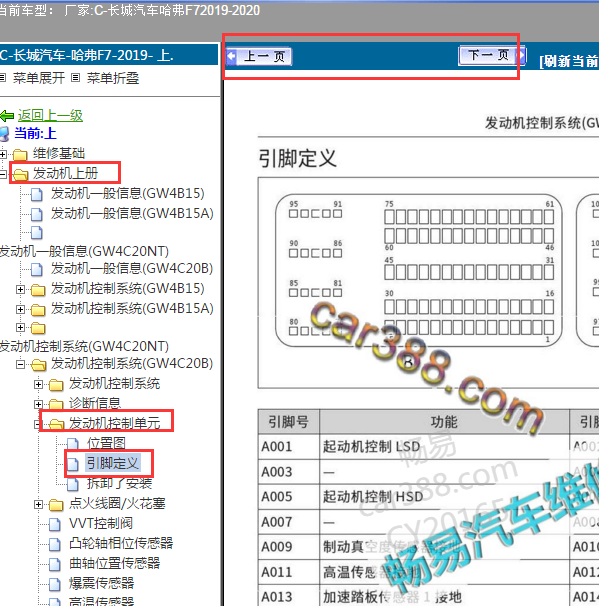Click the 诊断信息 folder icon
Viewport: 599px width, 606px height.
click(56, 404)
